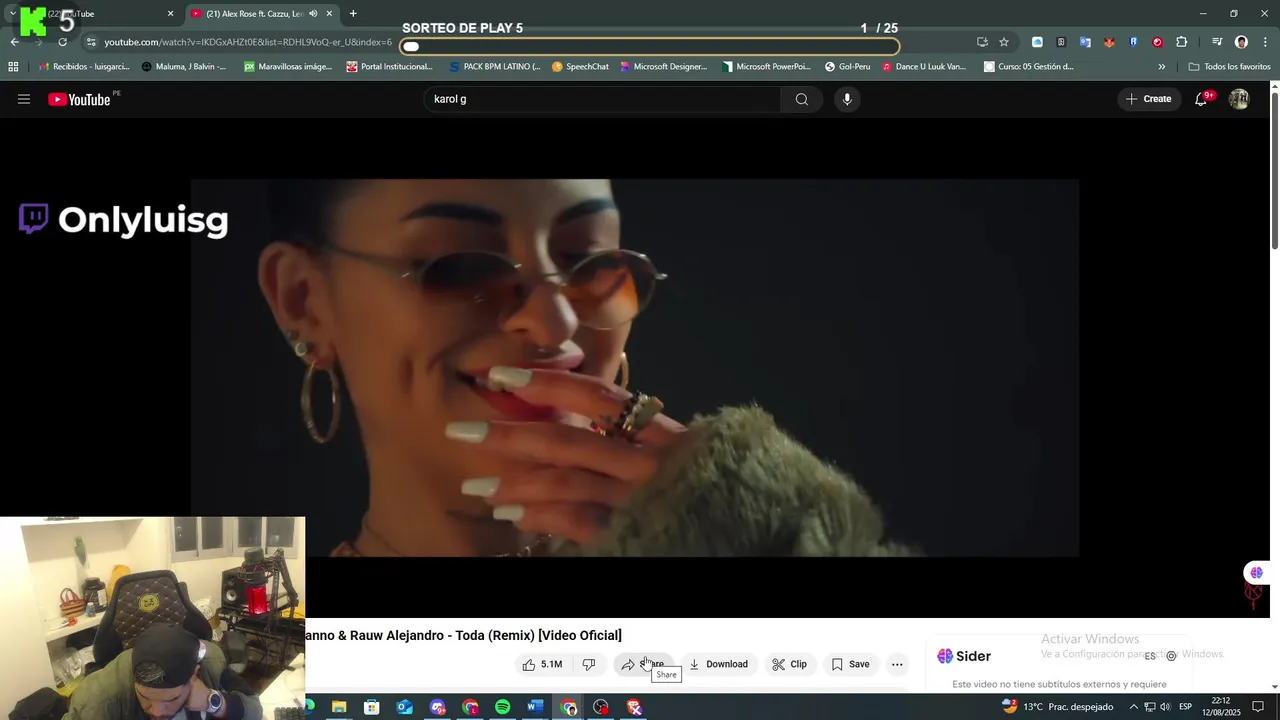The width and height of the screenshot is (1280, 720).
Task: Open more actions ellipsis under video
Action: (897, 664)
